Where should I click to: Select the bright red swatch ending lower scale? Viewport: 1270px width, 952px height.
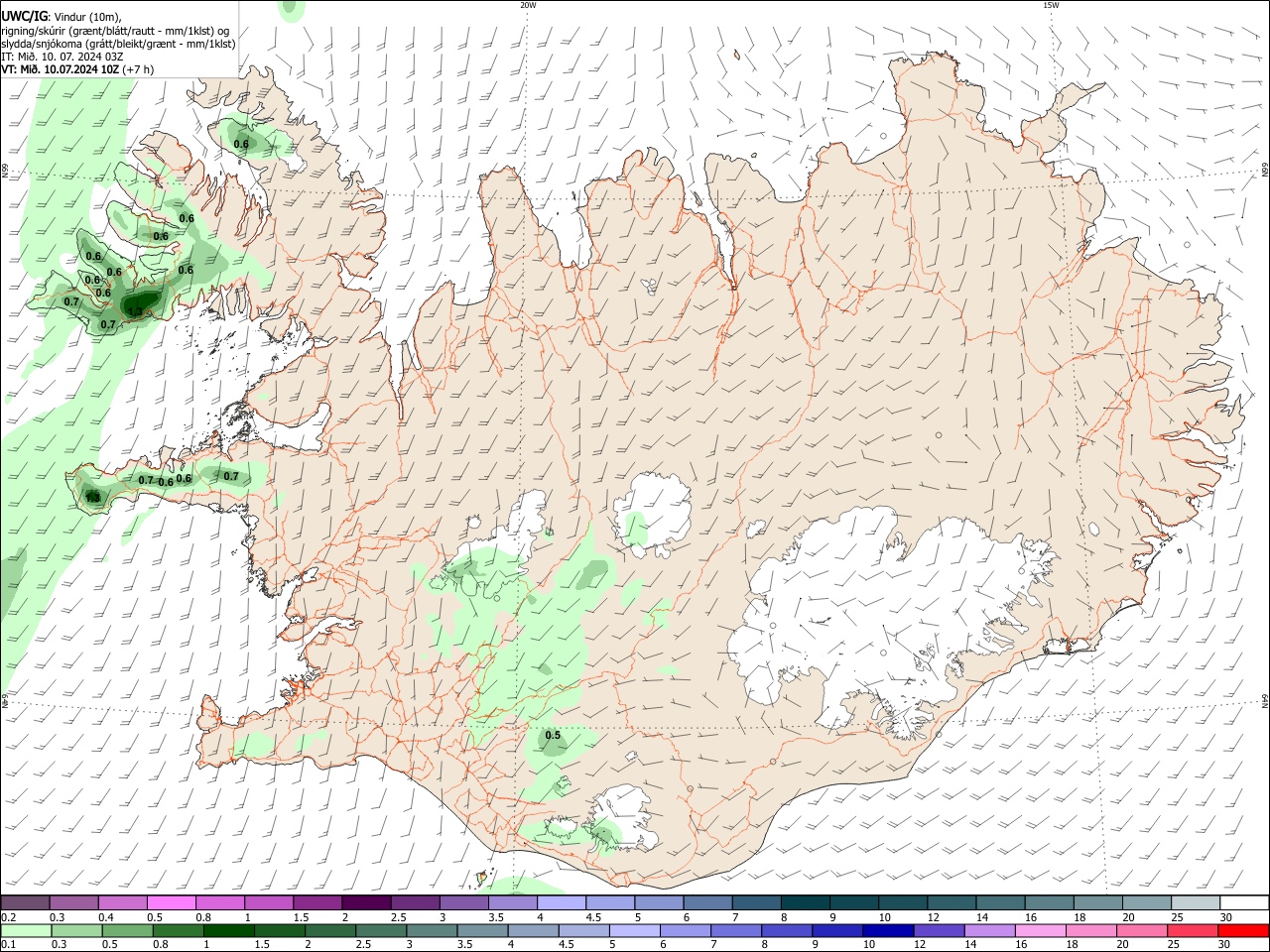(x=1243, y=931)
